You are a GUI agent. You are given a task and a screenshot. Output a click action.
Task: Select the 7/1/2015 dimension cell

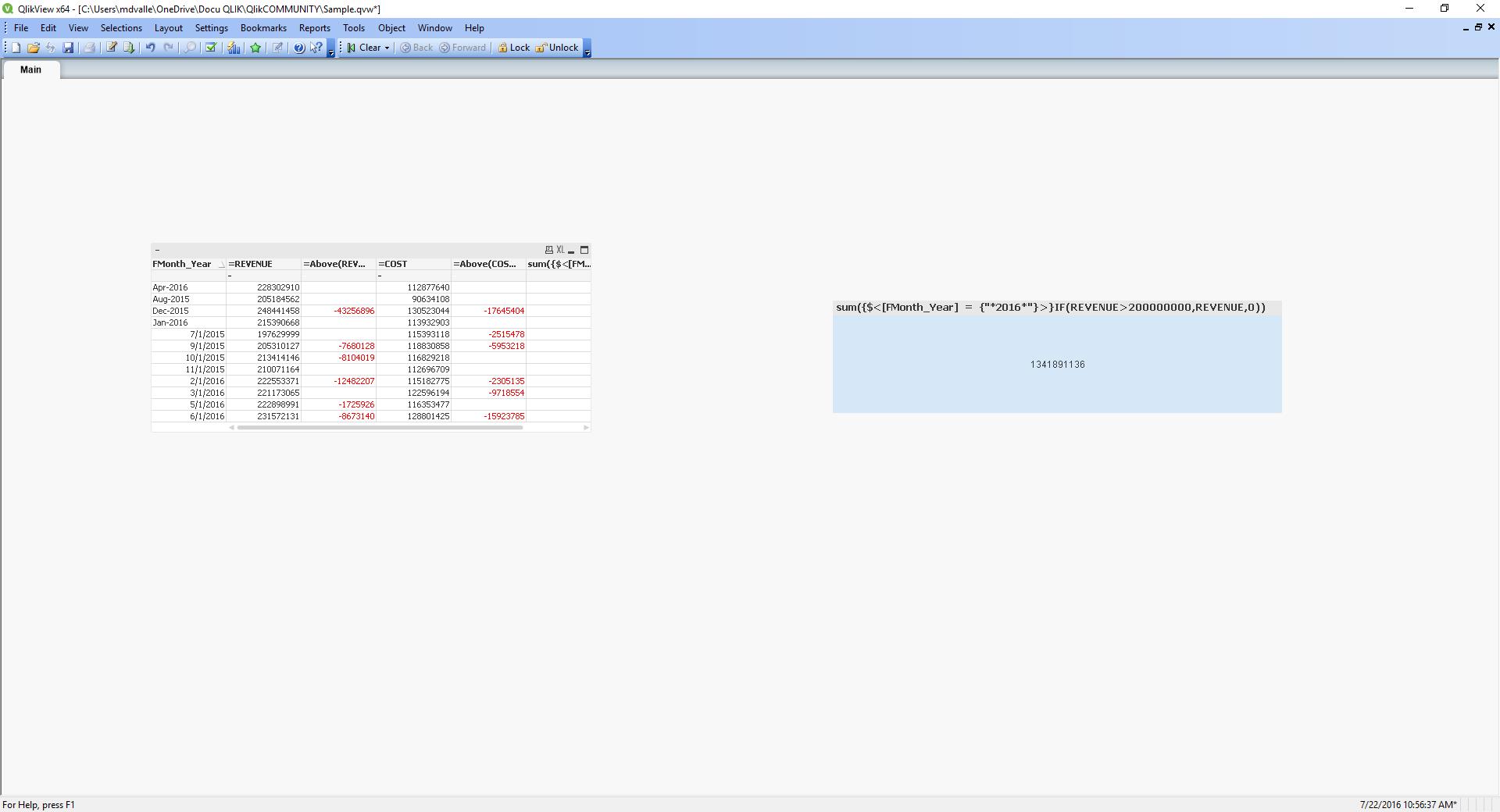point(188,334)
